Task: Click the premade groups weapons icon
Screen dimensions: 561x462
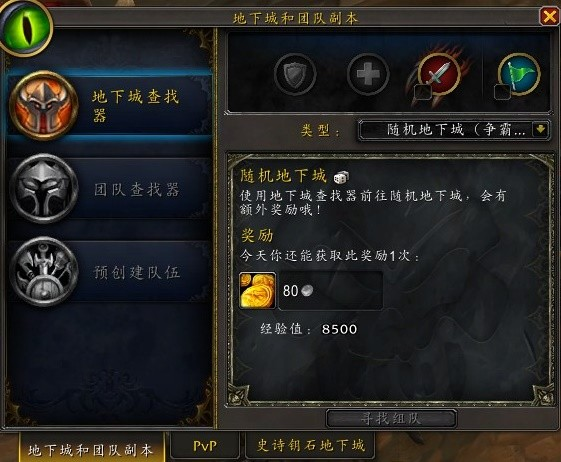Action: click(44, 272)
